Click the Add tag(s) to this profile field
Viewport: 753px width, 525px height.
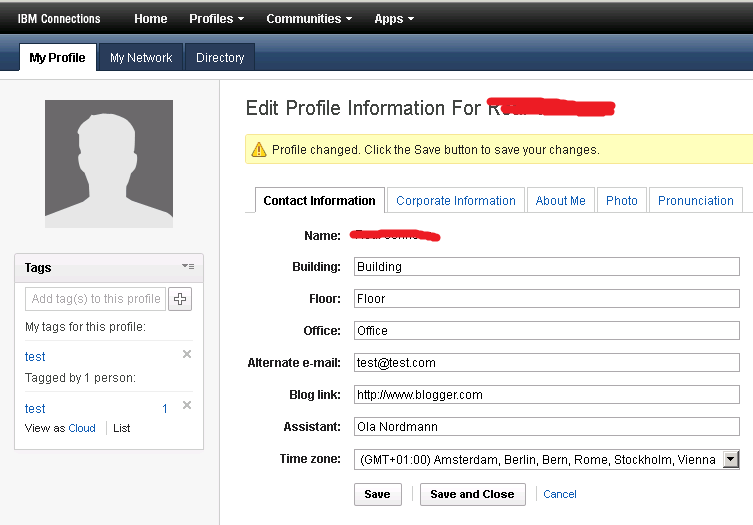point(96,299)
